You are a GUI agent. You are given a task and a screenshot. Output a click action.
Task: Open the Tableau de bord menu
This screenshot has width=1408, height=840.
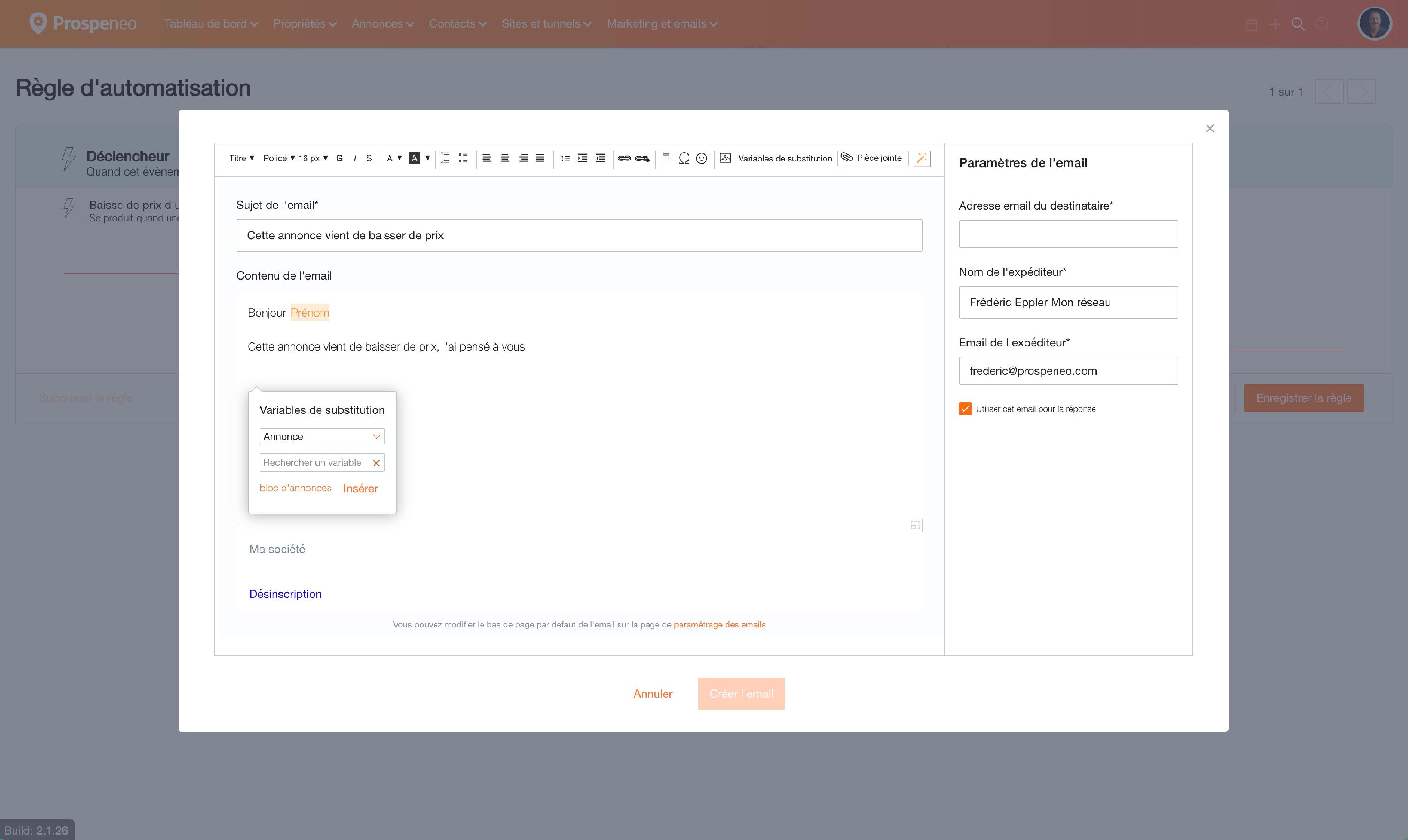point(211,24)
